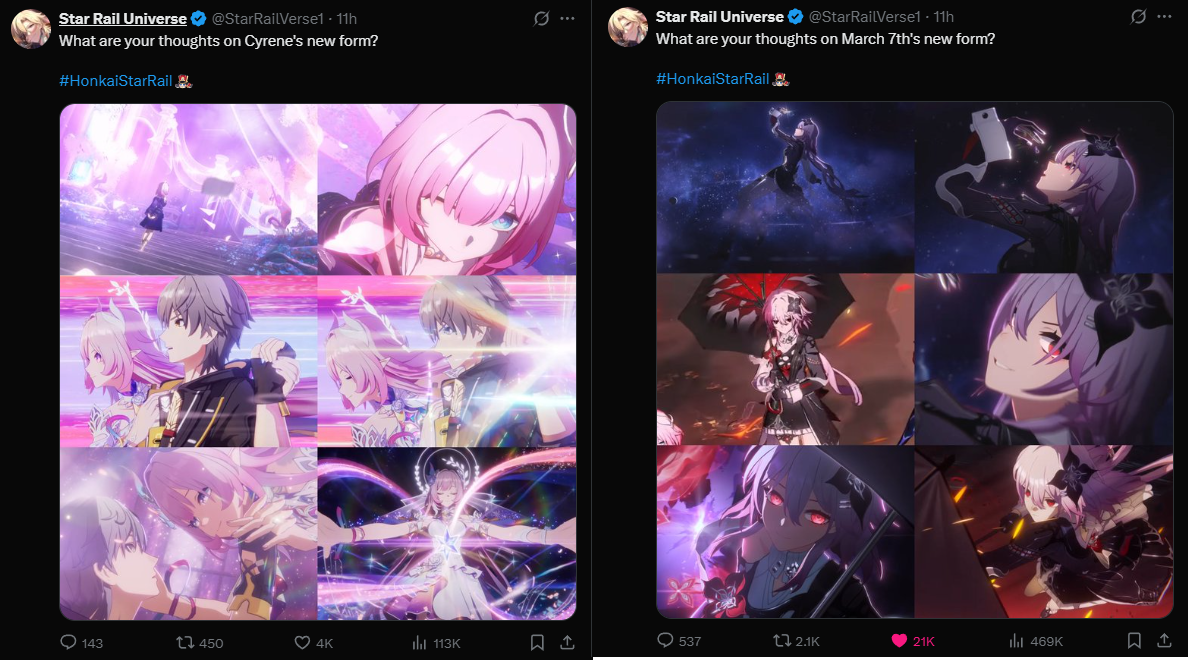Screen dimensions: 1190x660
Task: Share the March 7th's new form post
Action: [x=1164, y=640]
